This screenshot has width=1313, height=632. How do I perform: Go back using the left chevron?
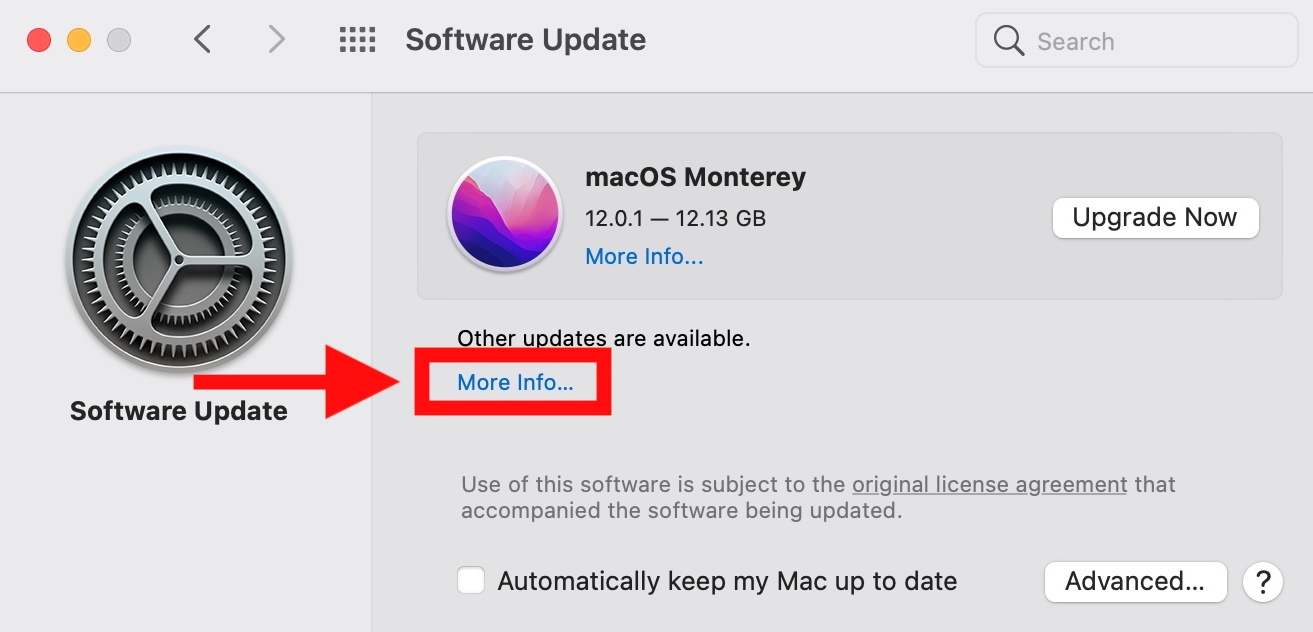(203, 40)
